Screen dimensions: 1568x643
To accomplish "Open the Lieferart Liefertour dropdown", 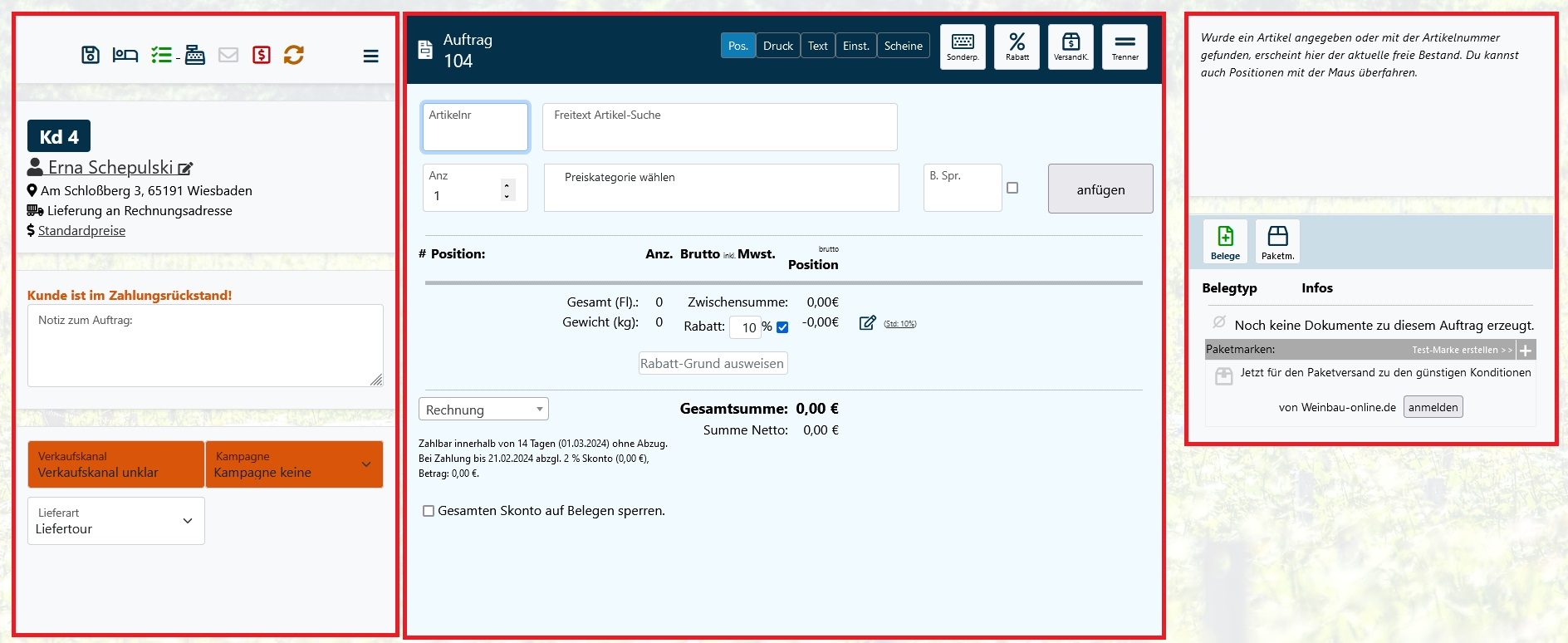I will point(116,521).
